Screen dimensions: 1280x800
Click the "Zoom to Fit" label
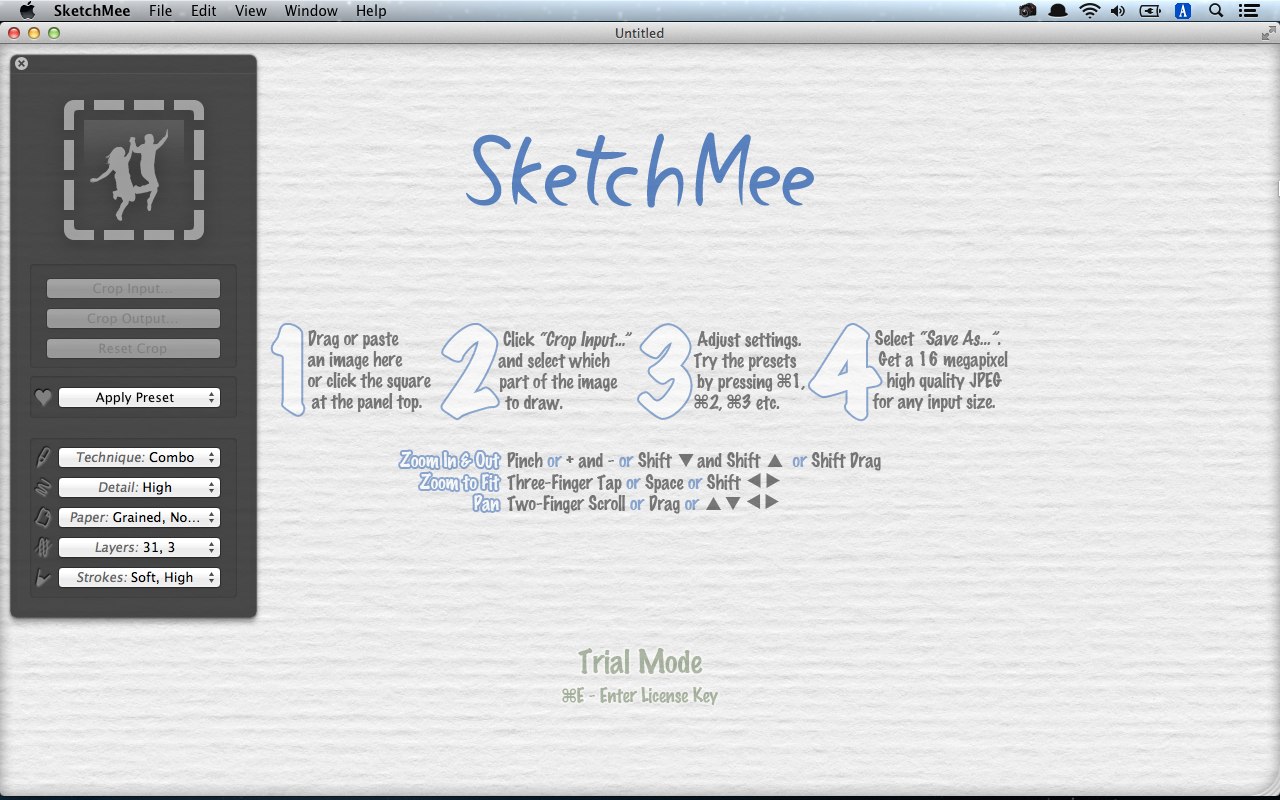pos(460,482)
